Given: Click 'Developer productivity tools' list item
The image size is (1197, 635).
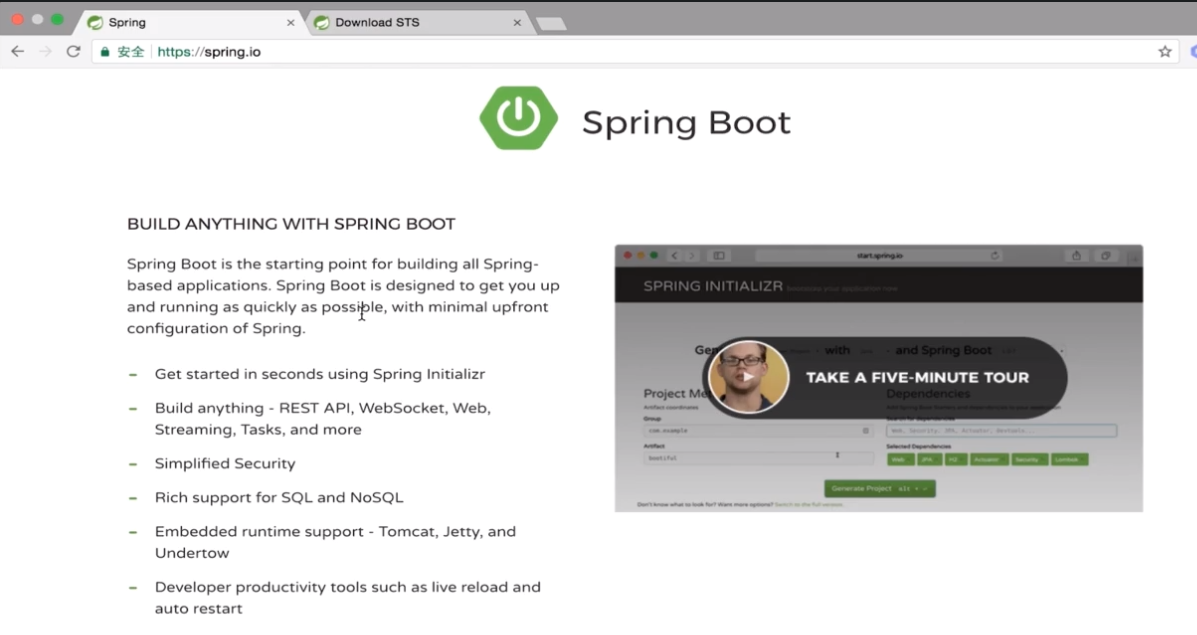Looking at the screenshot, I should (347, 598).
